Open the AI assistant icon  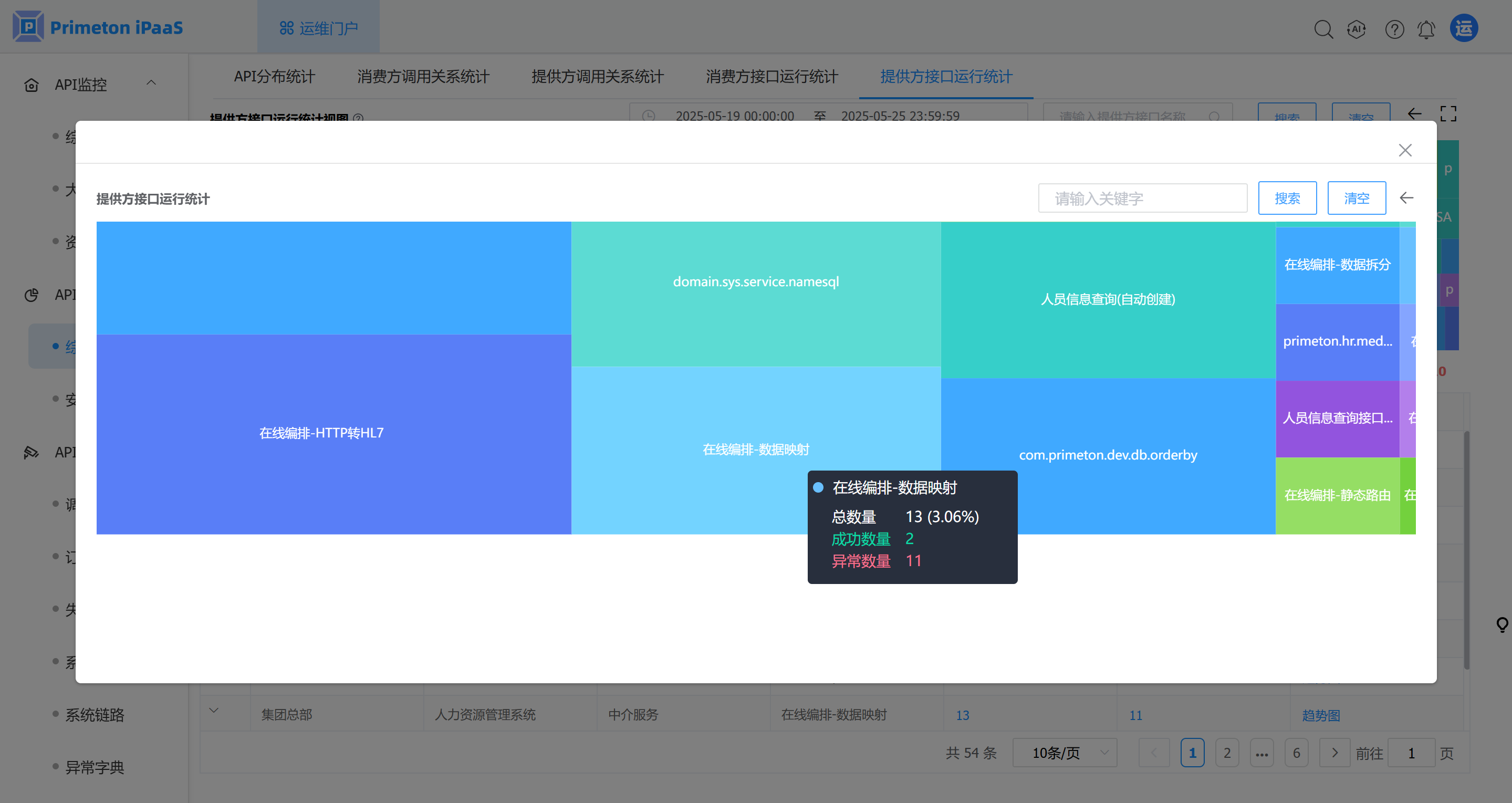(1357, 29)
